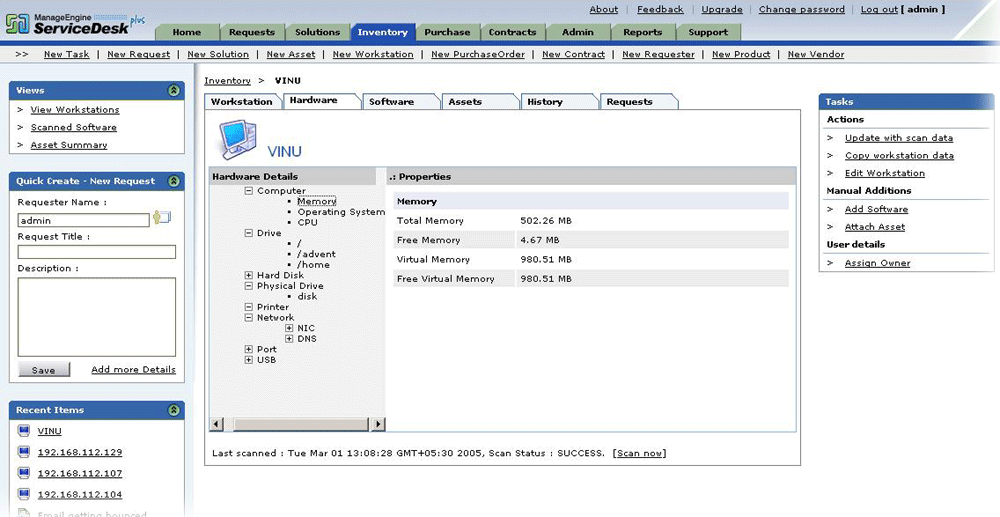Click the workstation icon next to VINU in Recent Items

pyautogui.click(x=24, y=431)
